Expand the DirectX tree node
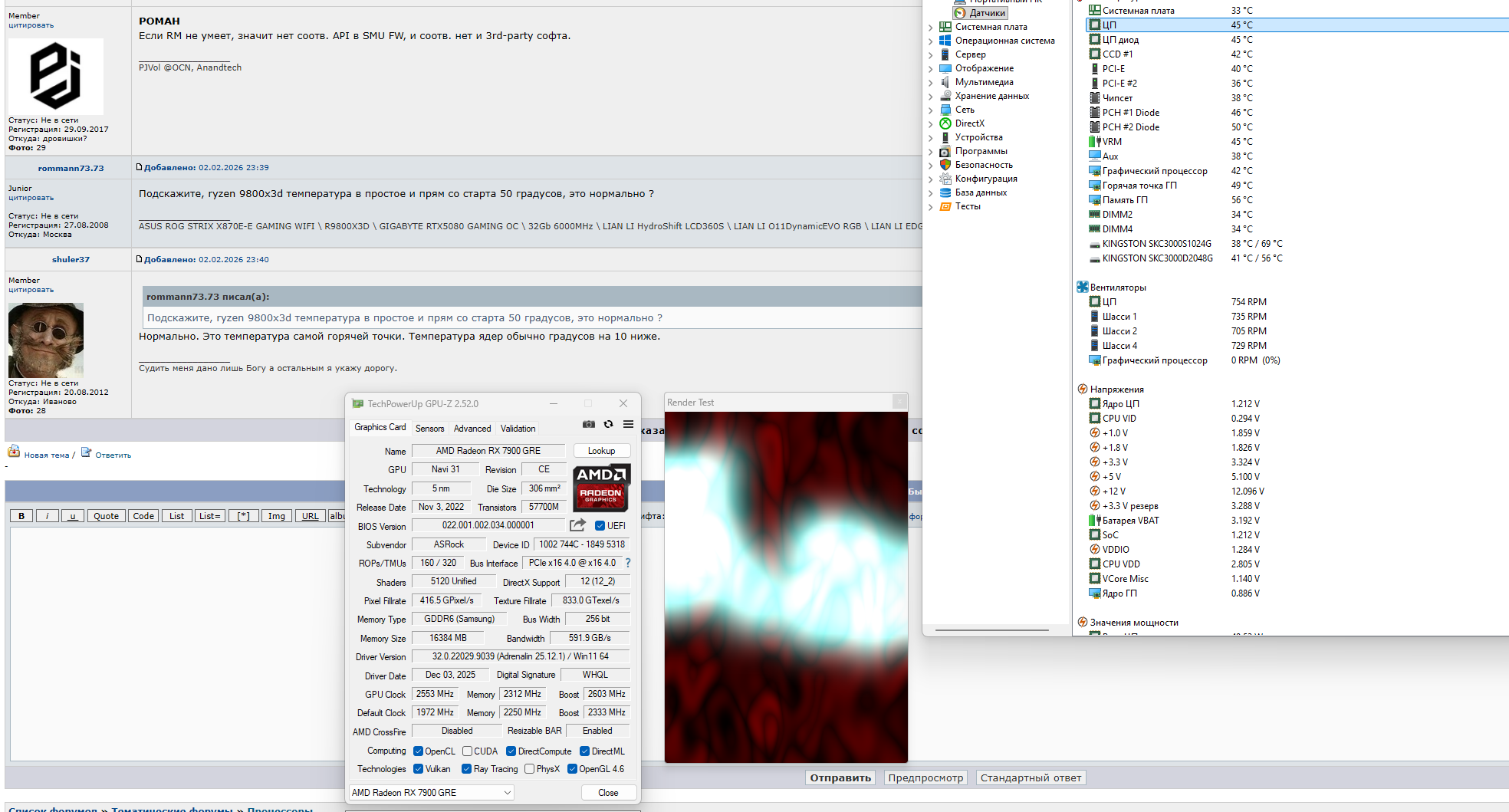The height and width of the screenshot is (812, 1509). coord(931,124)
